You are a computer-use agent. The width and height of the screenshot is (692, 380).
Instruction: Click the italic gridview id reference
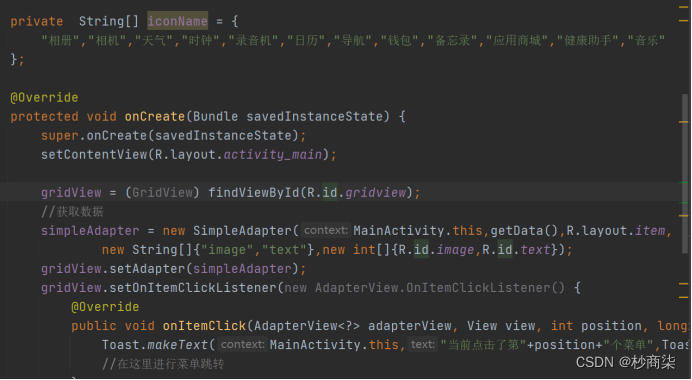375,193
